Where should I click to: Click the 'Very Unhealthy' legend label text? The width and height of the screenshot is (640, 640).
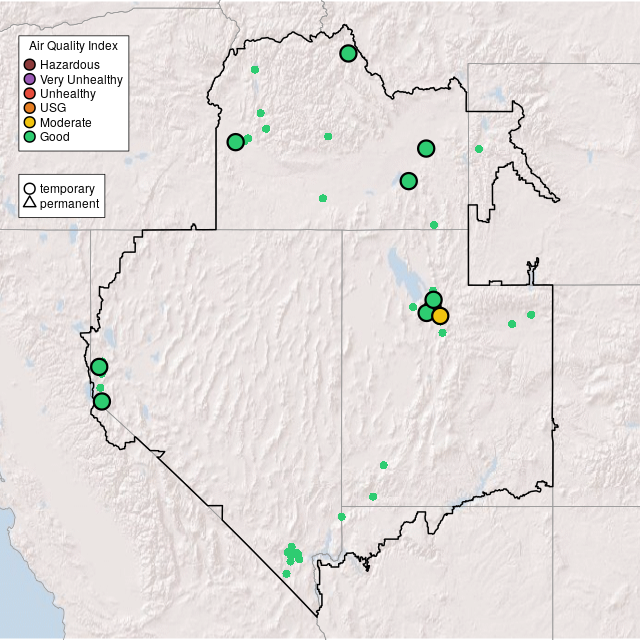pyautogui.click(x=81, y=79)
